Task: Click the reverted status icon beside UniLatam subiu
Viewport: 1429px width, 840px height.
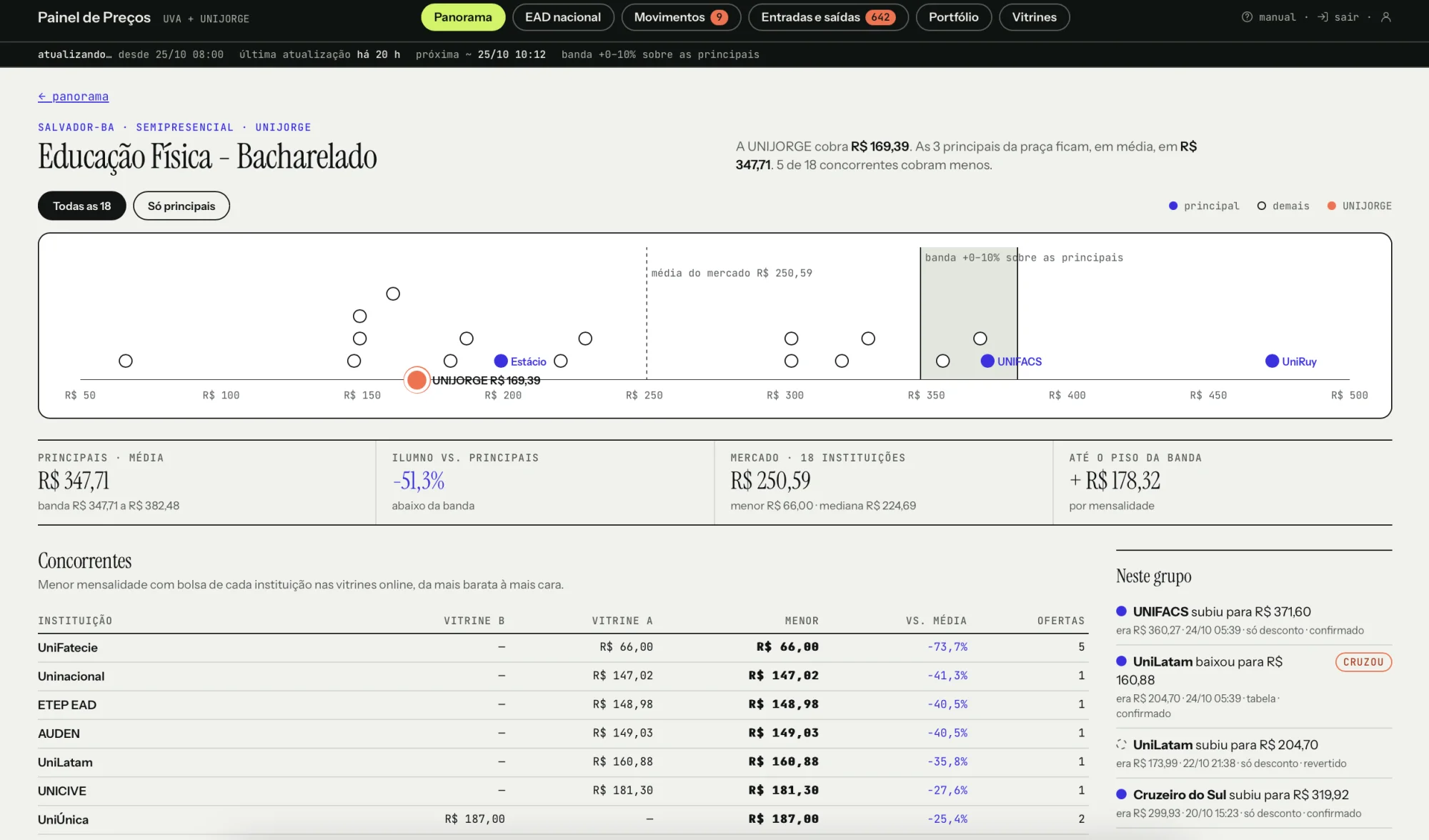Action: (x=1122, y=744)
